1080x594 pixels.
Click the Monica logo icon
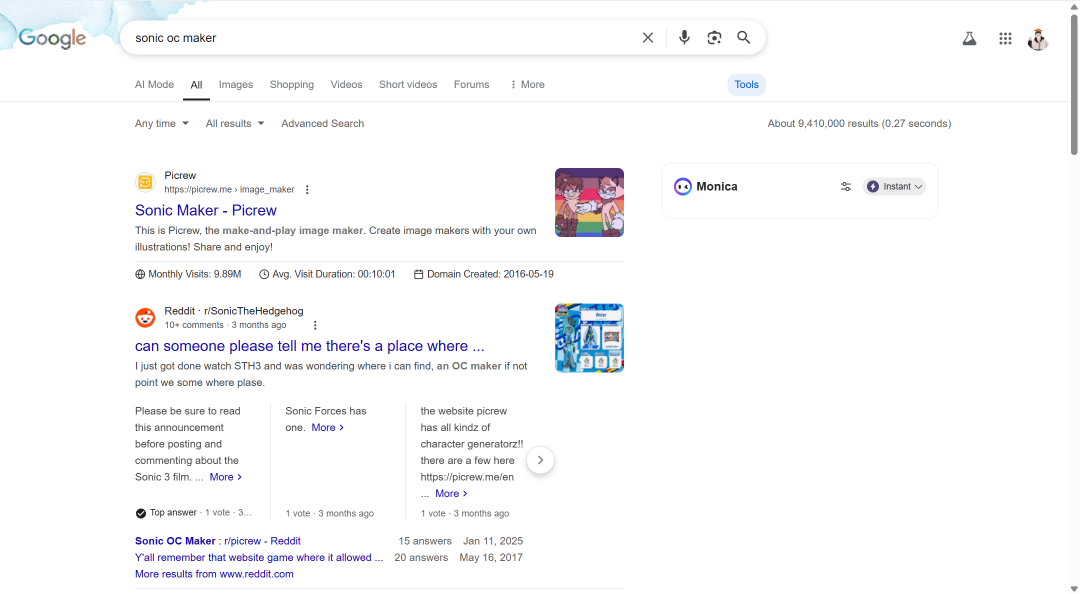[x=683, y=187]
